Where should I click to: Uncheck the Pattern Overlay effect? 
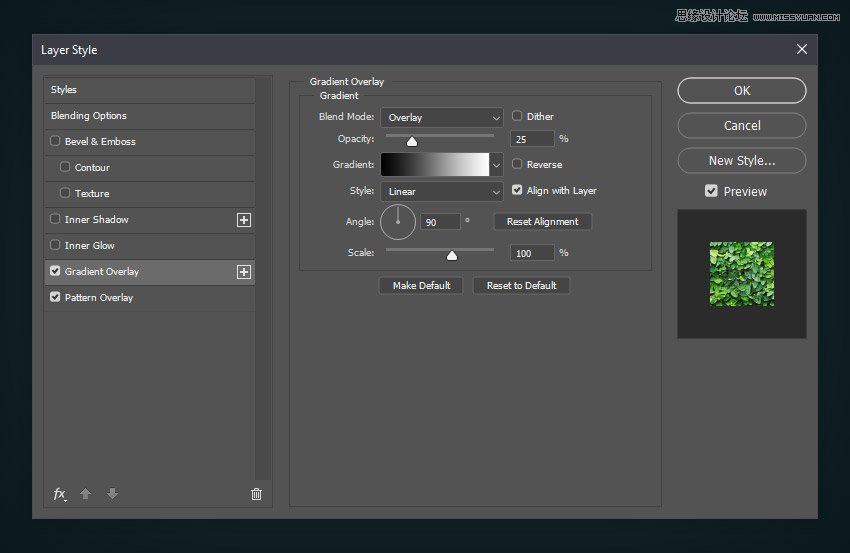[x=55, y=298]
